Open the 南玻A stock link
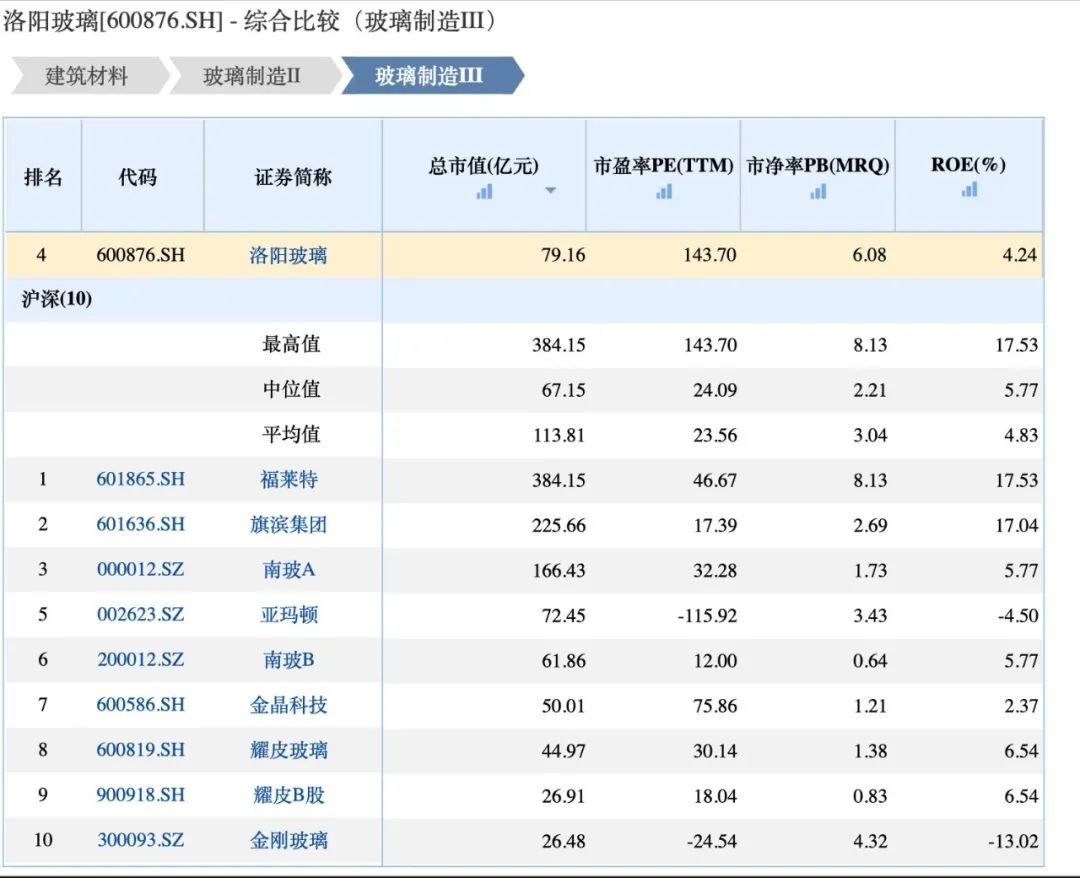This screenshot has height=878, width=1080. (x=289, y=569)
